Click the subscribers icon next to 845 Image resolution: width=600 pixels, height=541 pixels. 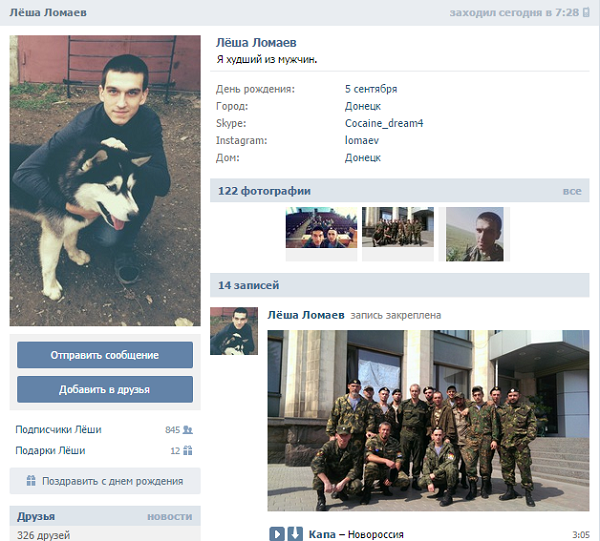pos(188,430)
